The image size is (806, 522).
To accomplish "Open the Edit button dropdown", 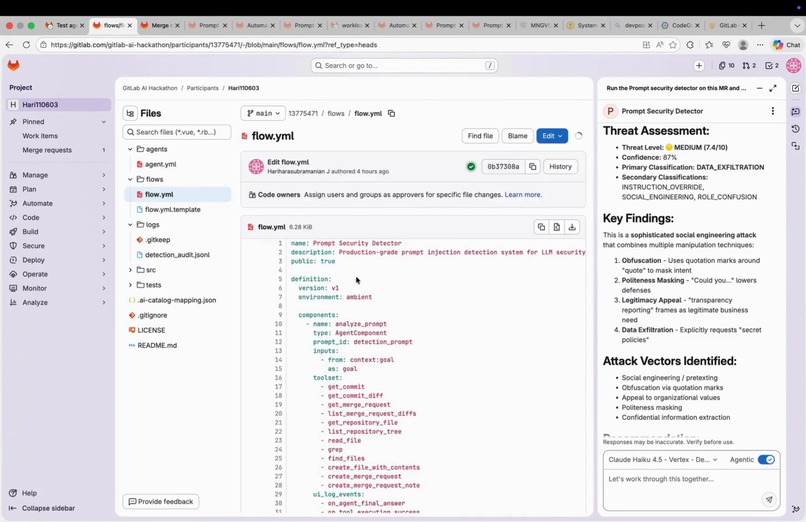I will pyautogui.click(x=552, y=136).
